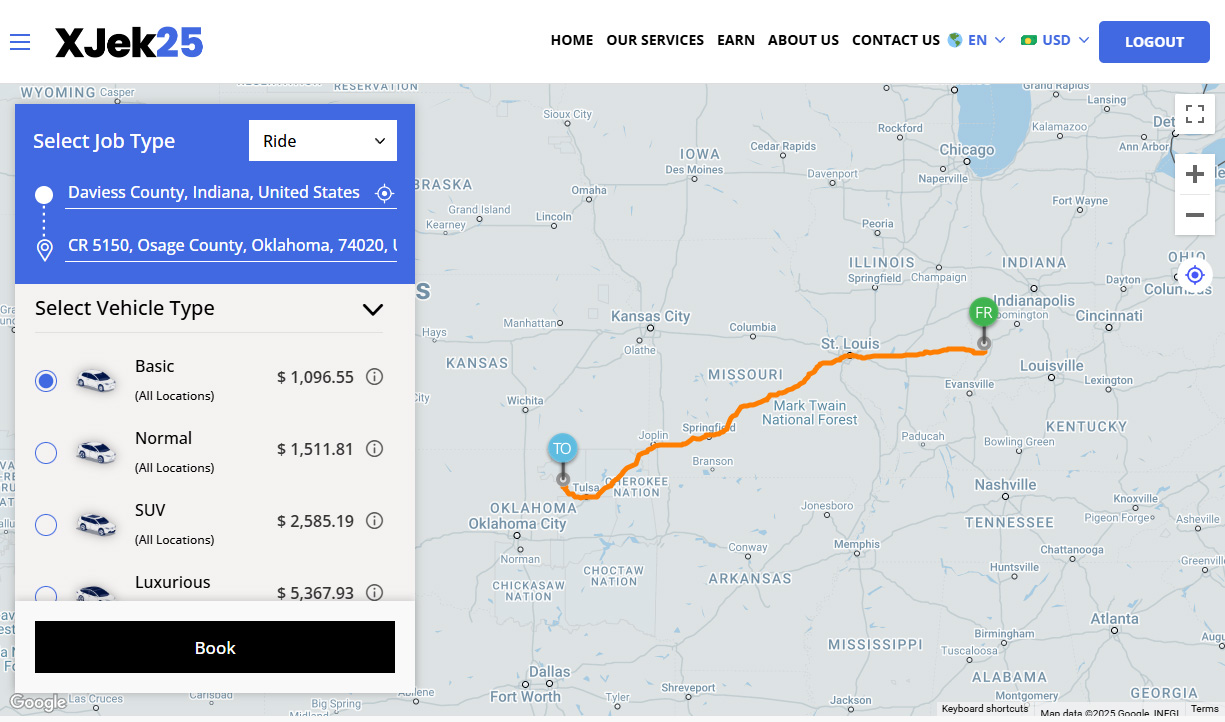1225x722 pixels.
Task: Zoom in on the map
Action: point(1194,175)
